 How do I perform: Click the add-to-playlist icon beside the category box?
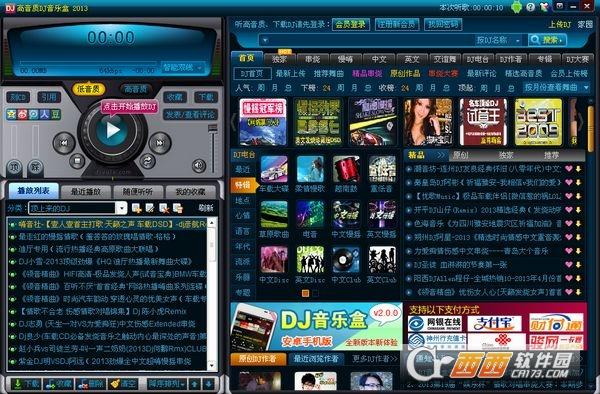(136, 208)
